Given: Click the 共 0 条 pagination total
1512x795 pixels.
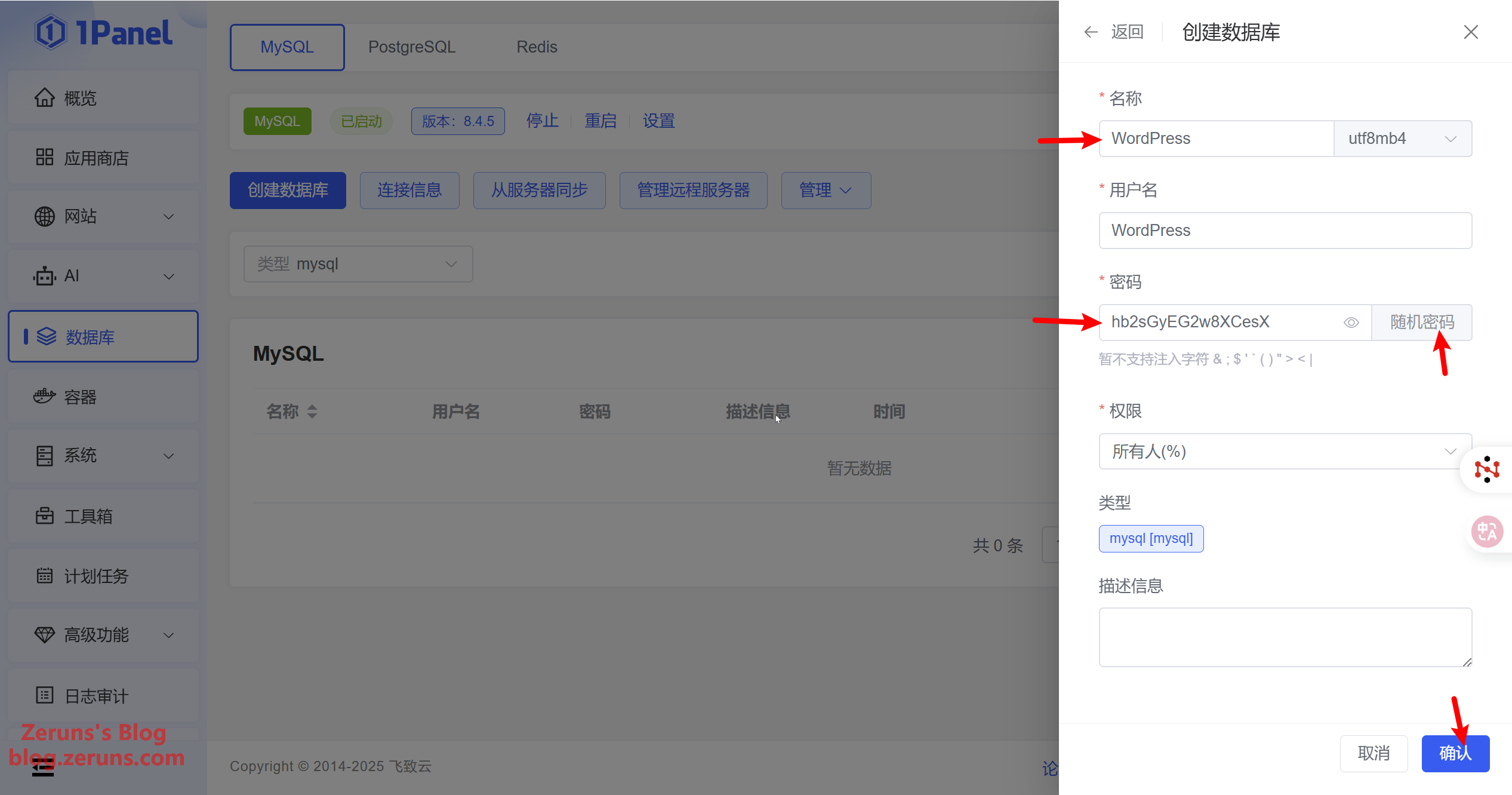Looking at the screenshot, I should pyautogui.click(x=997, y=545).
